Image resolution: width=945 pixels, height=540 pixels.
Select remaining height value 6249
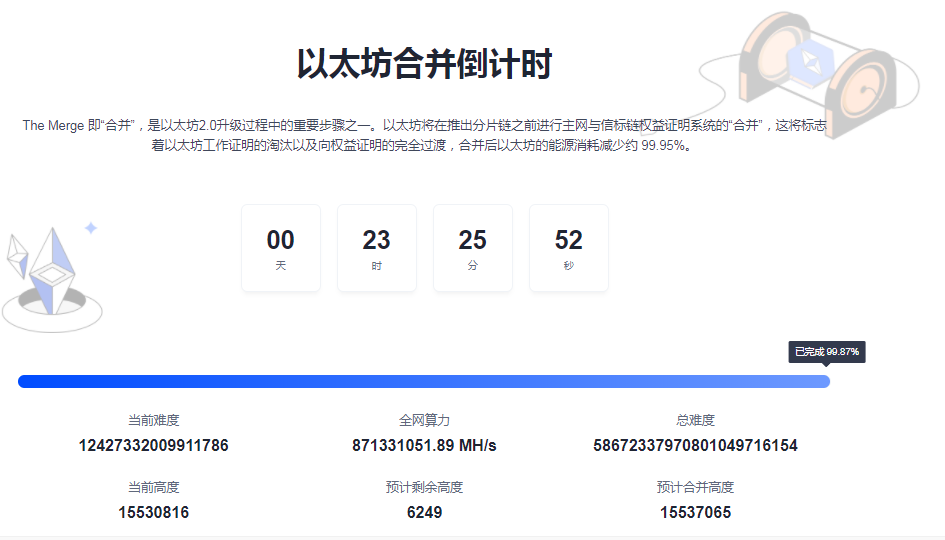tap(424, 512)
